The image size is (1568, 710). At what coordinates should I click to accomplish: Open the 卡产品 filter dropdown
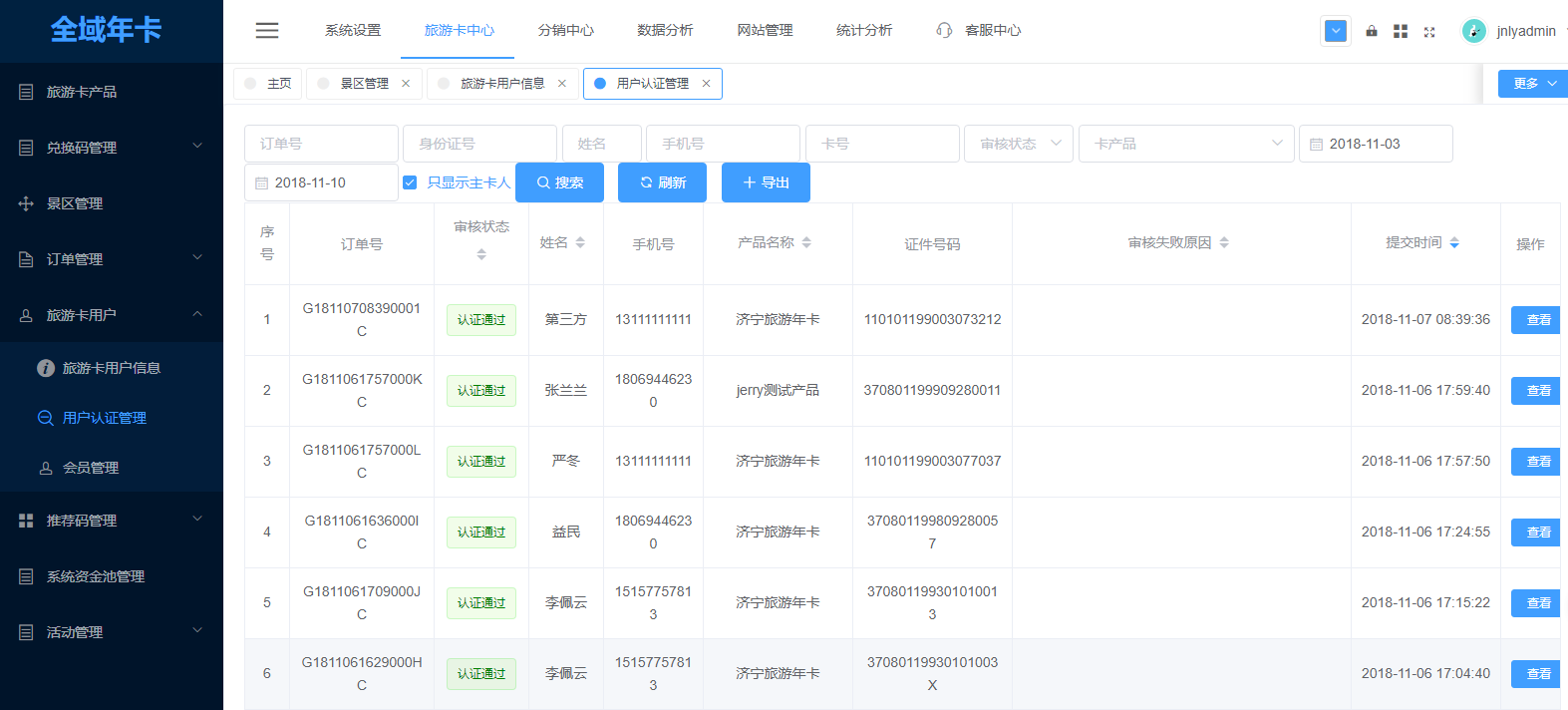pos(1185,144)
